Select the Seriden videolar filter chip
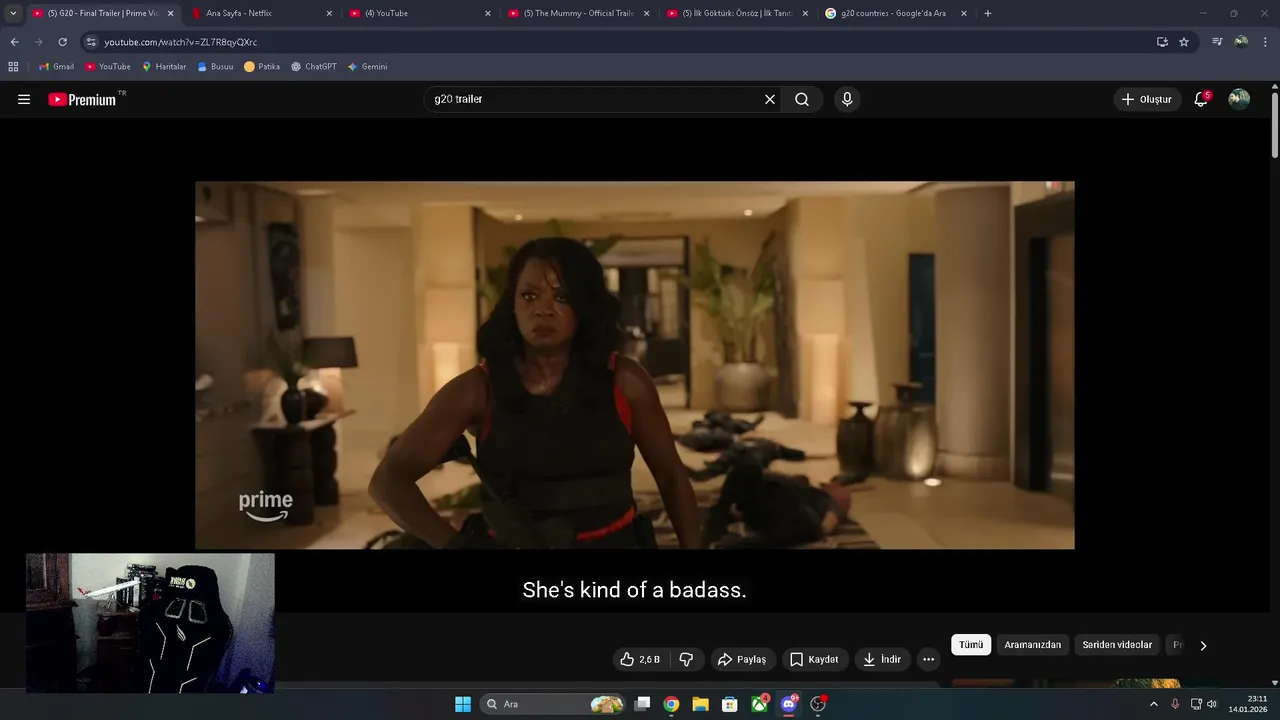Image resolution: width=1280 pixels, height=720 pixels. tap(1117, 645)
